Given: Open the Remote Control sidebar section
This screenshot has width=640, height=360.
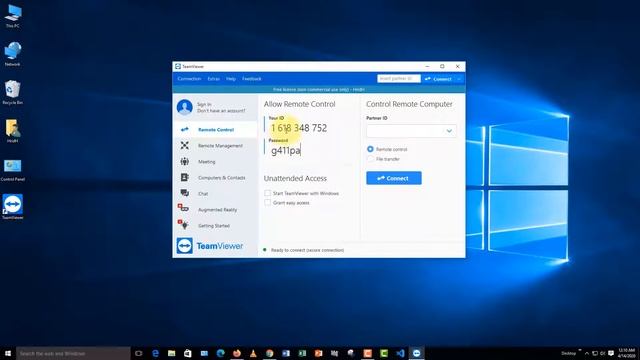Looking at the screenshot, I should pyautogui.click(x=216, y=130).
